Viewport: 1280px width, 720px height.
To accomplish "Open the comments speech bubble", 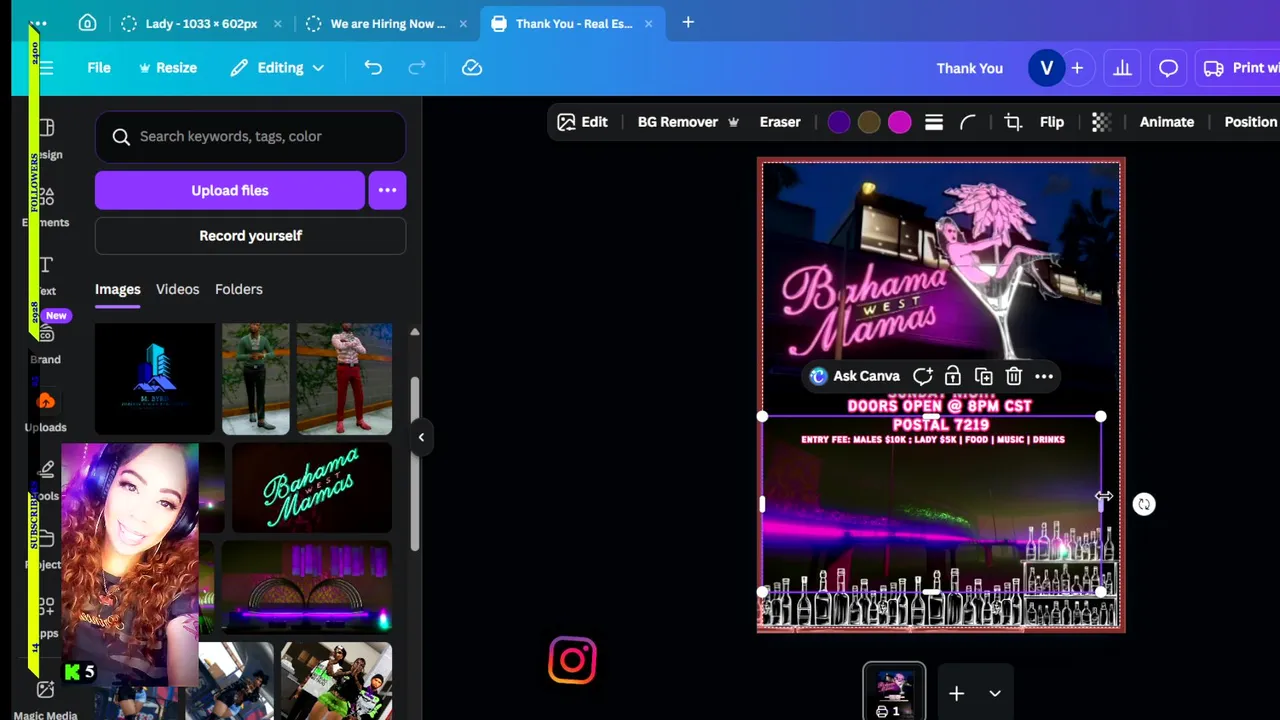I will [1168, 68].
